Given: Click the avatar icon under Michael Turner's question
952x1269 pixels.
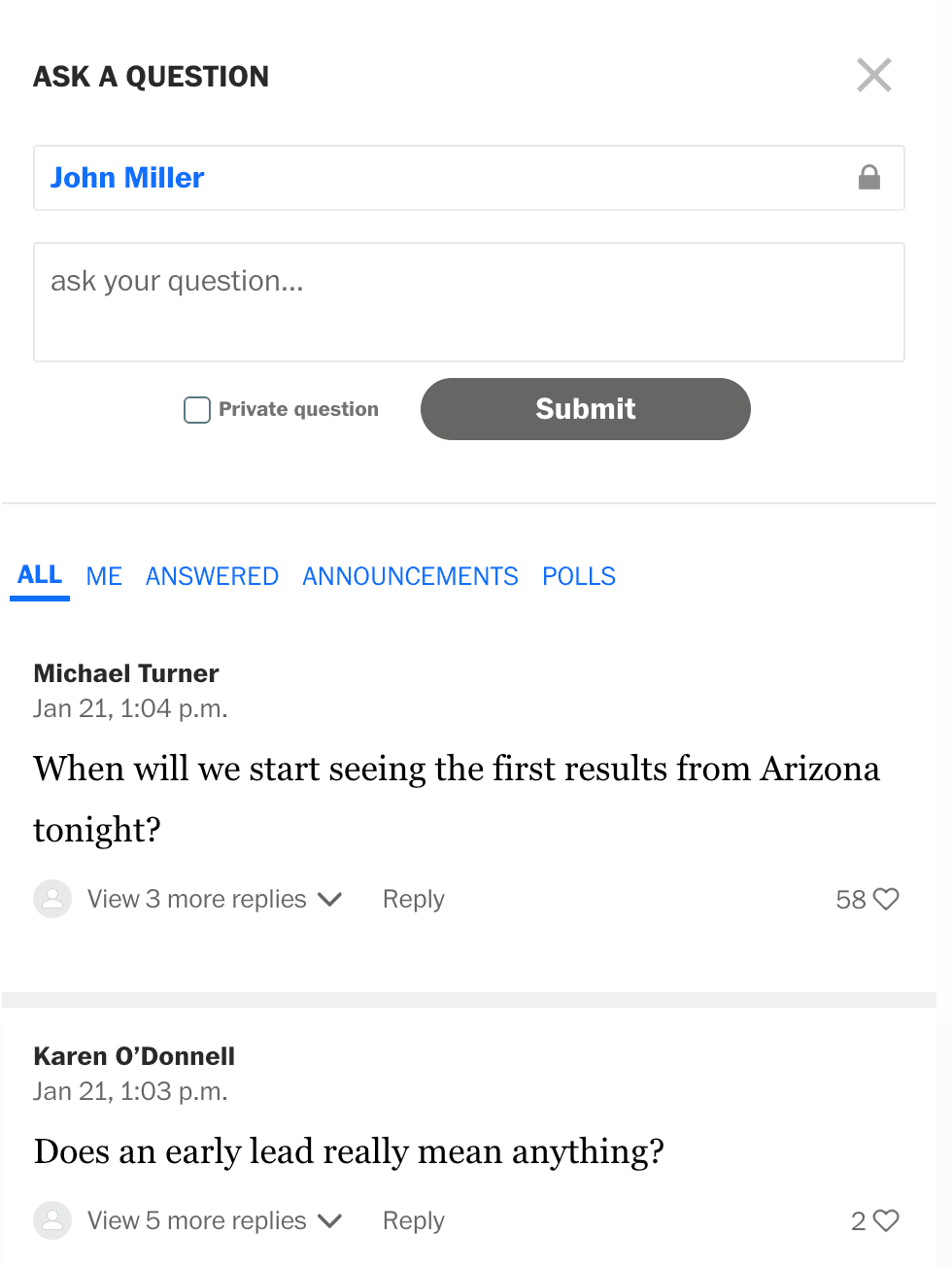Looking at the screenshot, I should pyautogui.click(x=52, y=899).
